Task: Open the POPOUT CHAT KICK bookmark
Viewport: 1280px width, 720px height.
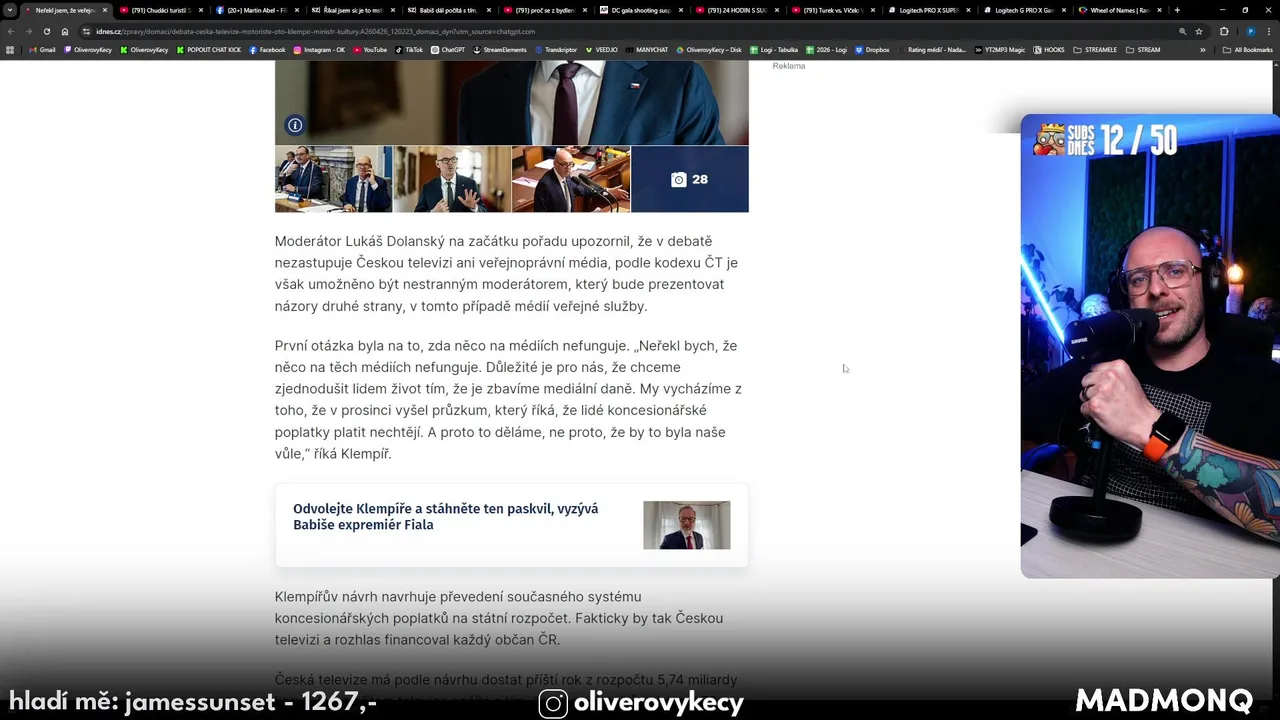Action: [209, 49]
